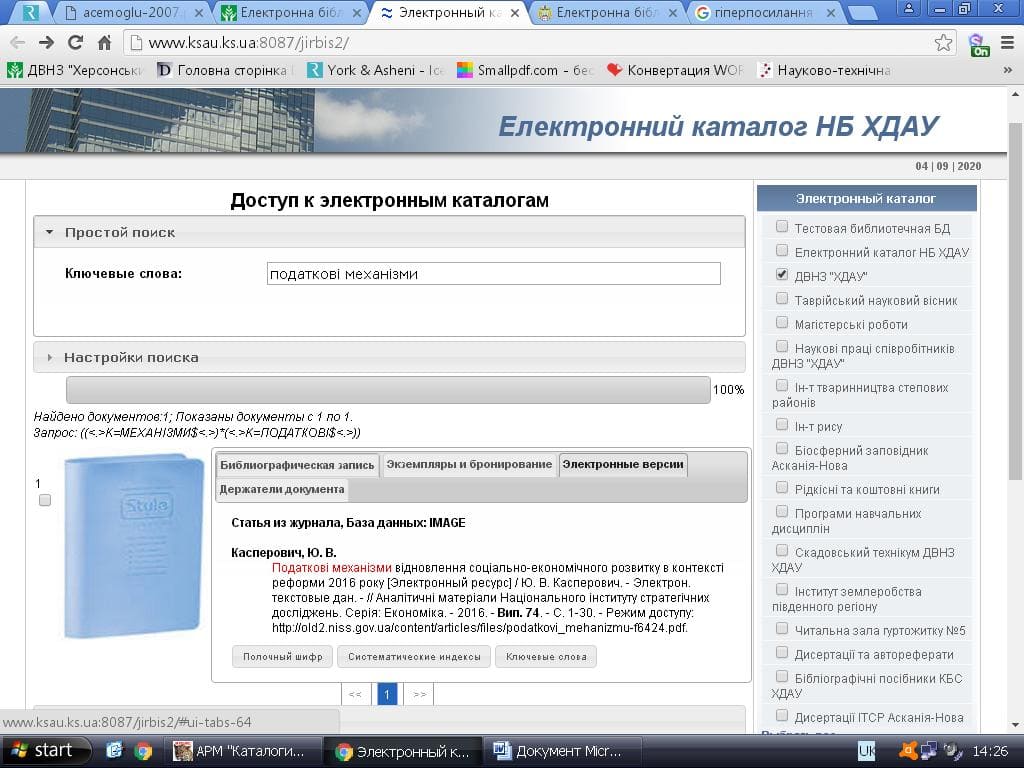Go to previous results page <<
Screen dimensions: 1024x768
[x=355, y=694]
